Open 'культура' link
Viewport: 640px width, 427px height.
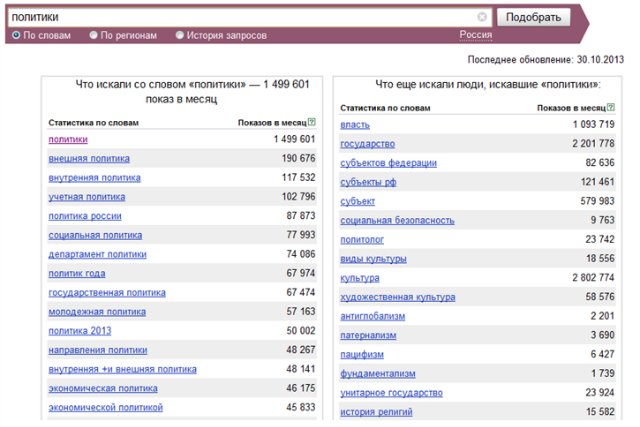[360, 278]
